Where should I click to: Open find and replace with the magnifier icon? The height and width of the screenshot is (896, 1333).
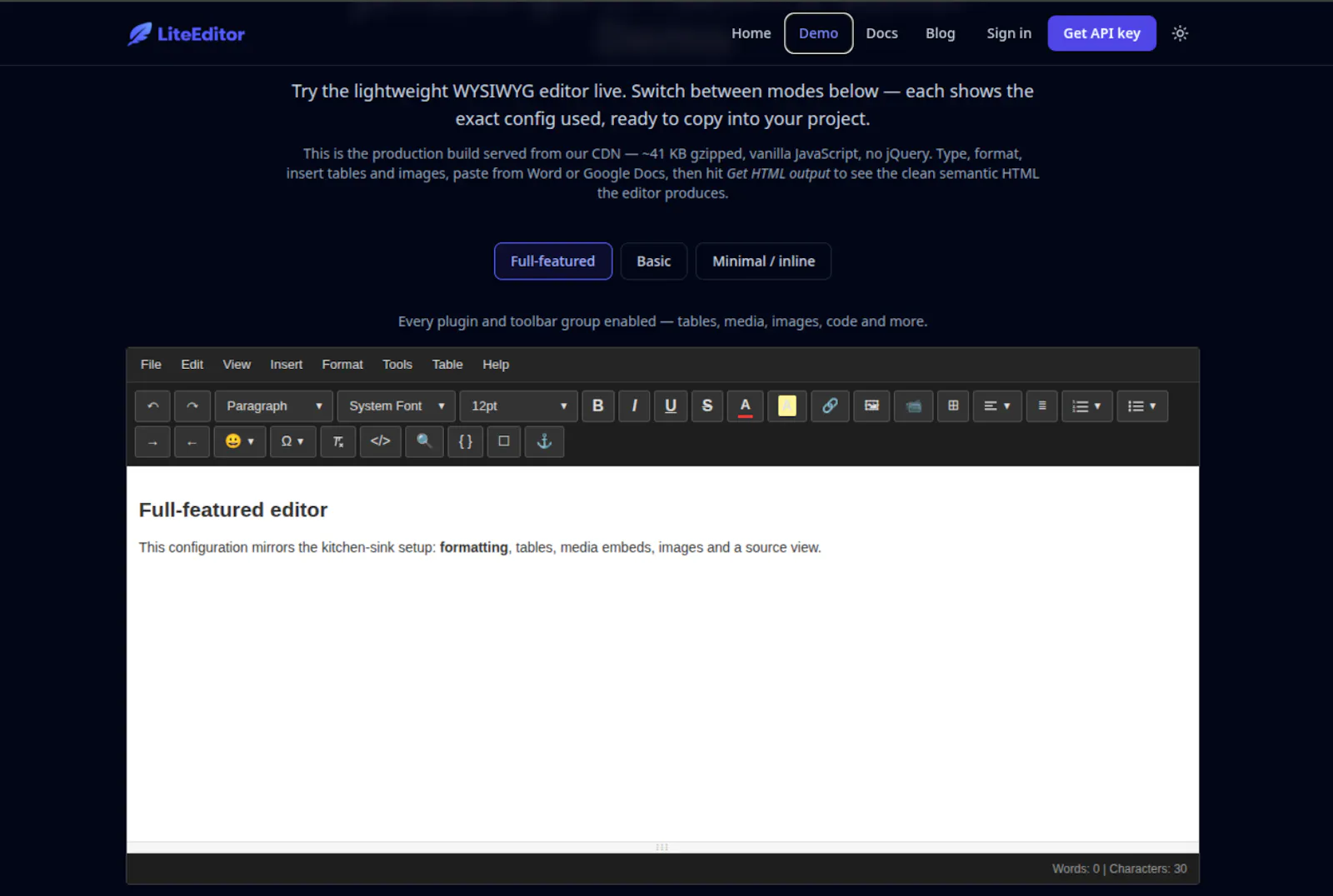pos(425,442)
